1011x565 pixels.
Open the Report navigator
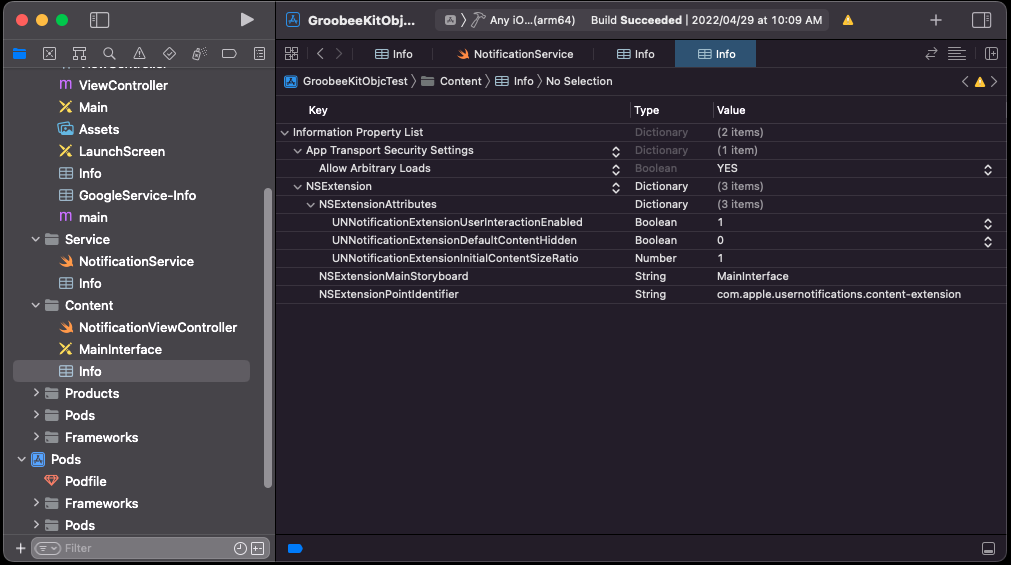tap(259, 54)
